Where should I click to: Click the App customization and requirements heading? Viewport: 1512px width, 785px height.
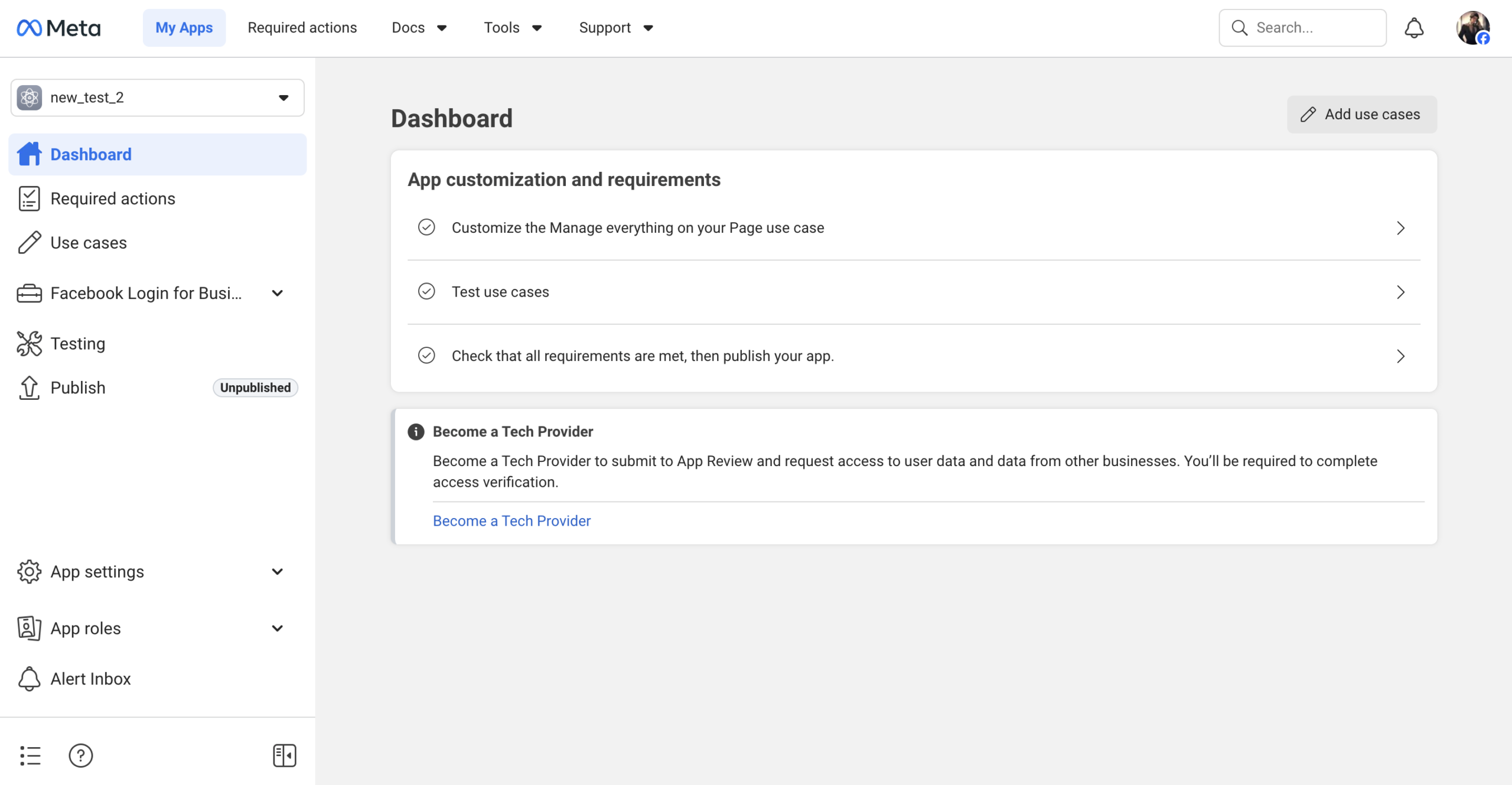point(564,180)
